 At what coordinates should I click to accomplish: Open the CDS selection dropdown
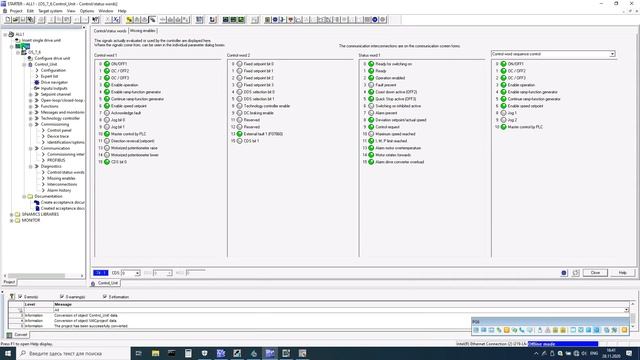(137, 273)
